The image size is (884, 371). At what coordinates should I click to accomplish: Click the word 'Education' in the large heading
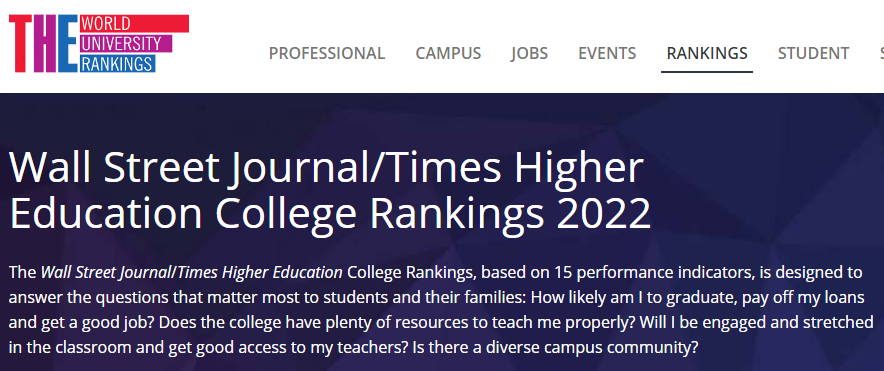coord(106,215)
